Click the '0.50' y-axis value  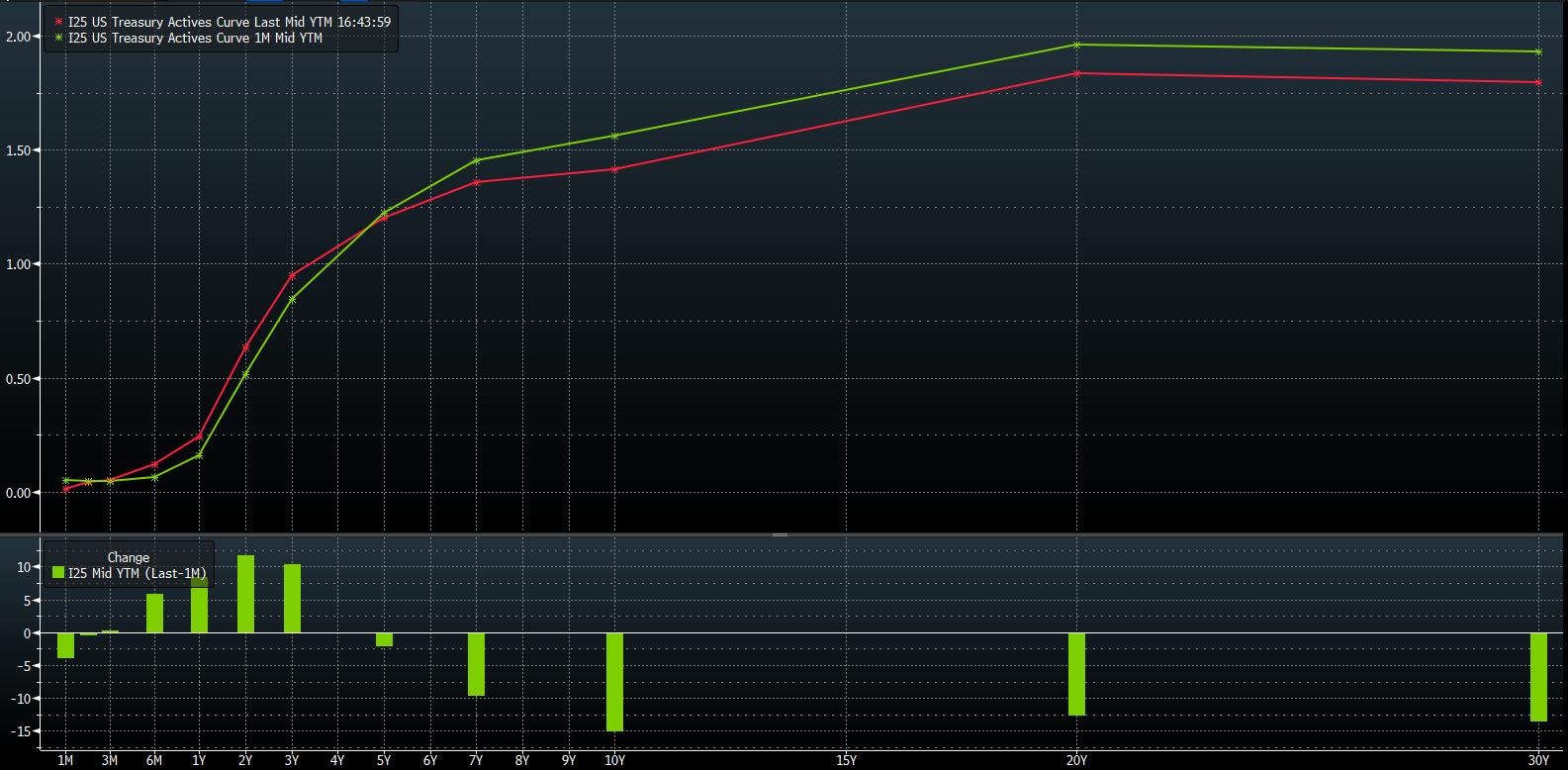point(18,379)
